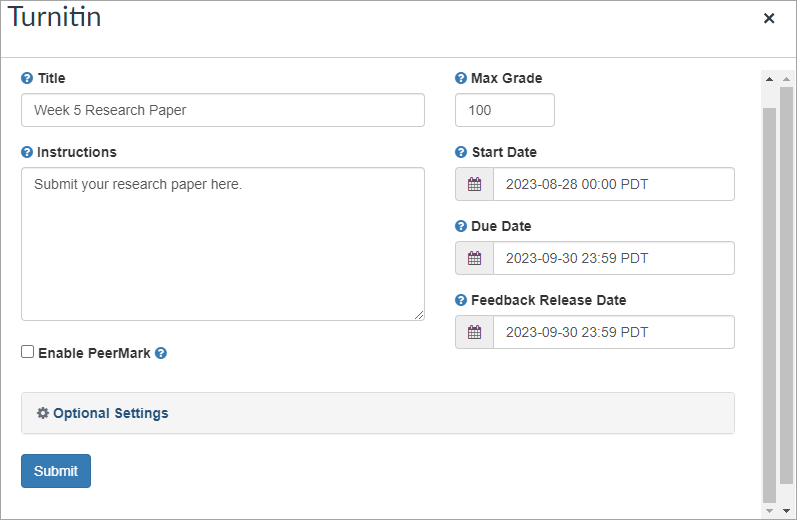
Task: Show help for Start Date
Action: click(x=461, y=152)
